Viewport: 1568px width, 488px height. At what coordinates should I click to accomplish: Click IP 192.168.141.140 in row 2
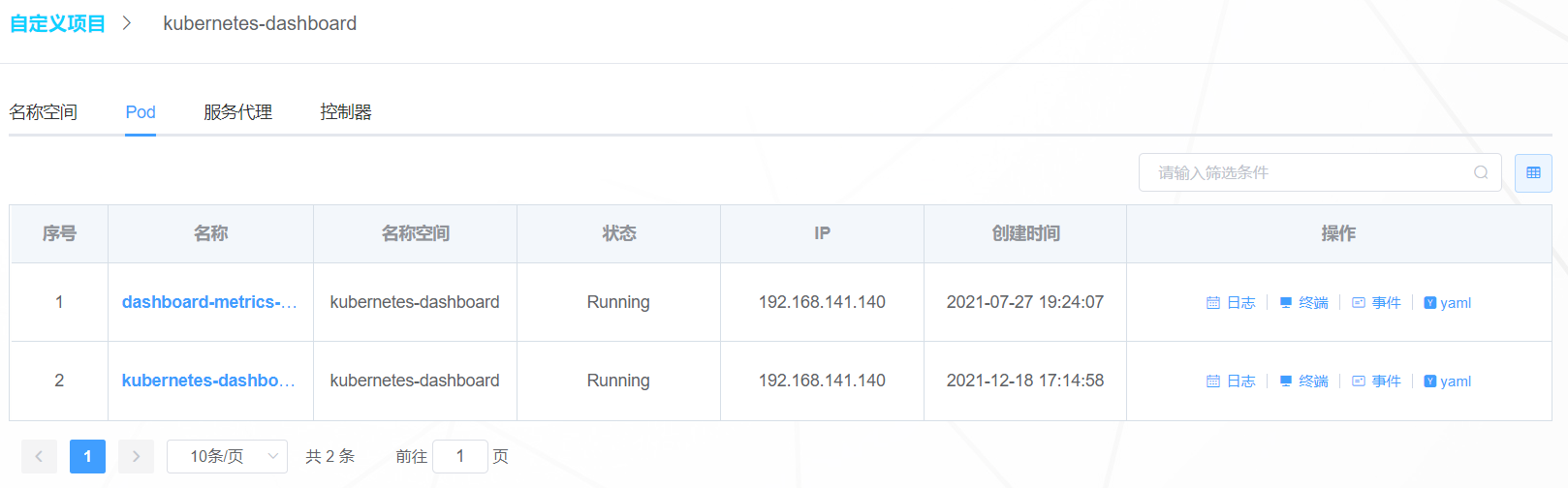pos(822,381)
